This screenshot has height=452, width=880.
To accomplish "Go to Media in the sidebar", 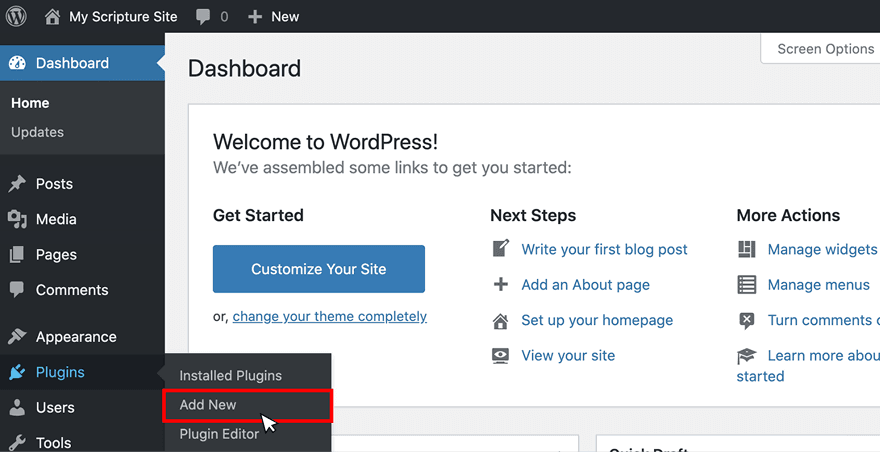I will 56,219.
